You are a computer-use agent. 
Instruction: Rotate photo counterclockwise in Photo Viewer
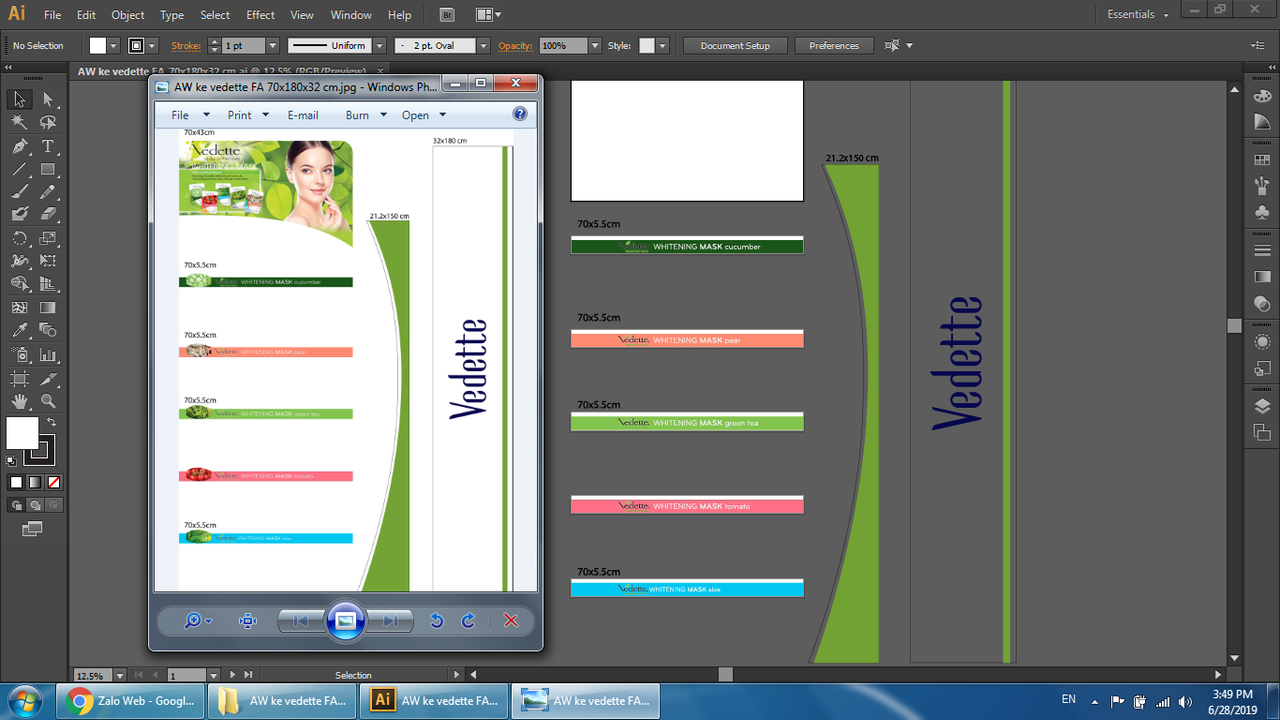(436, 621)
